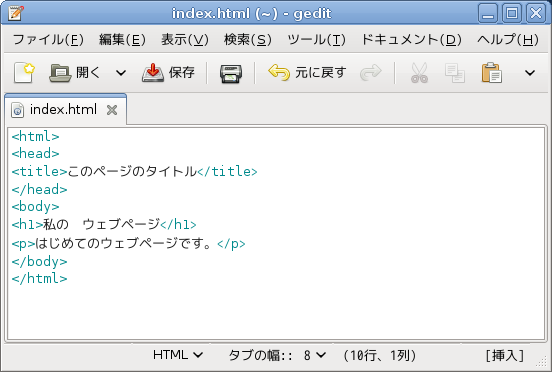Click the はじめてのウェブページです。 paragraph text
The image size is (552, 372).
click(124, 244)
